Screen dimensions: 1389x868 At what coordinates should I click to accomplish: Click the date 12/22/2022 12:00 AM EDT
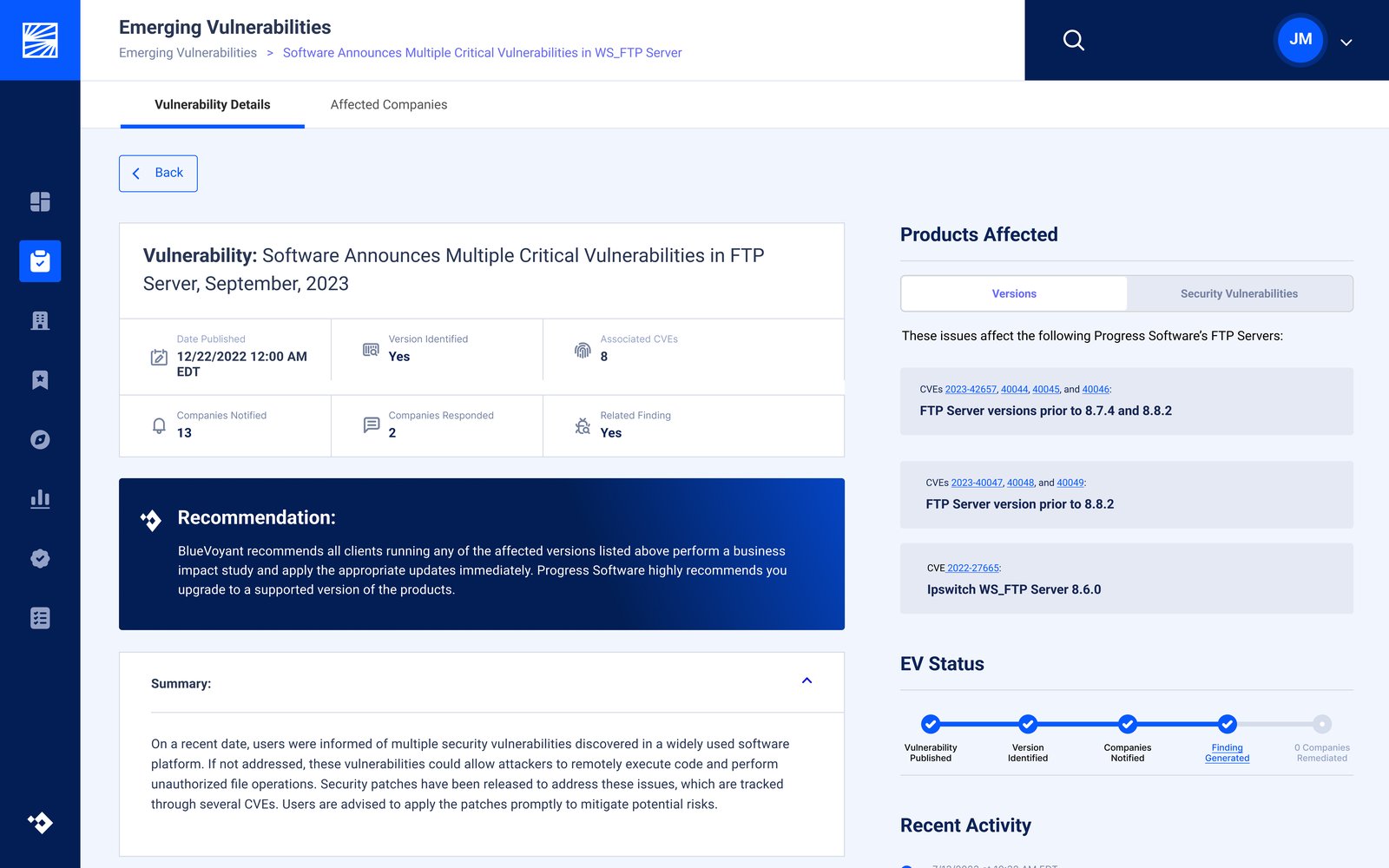point(241,364)
